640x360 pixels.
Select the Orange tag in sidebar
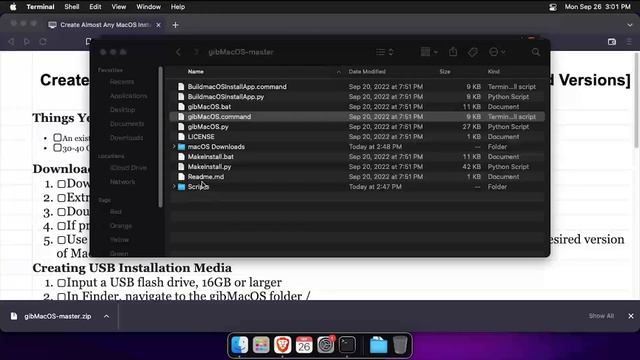[121, 226]
